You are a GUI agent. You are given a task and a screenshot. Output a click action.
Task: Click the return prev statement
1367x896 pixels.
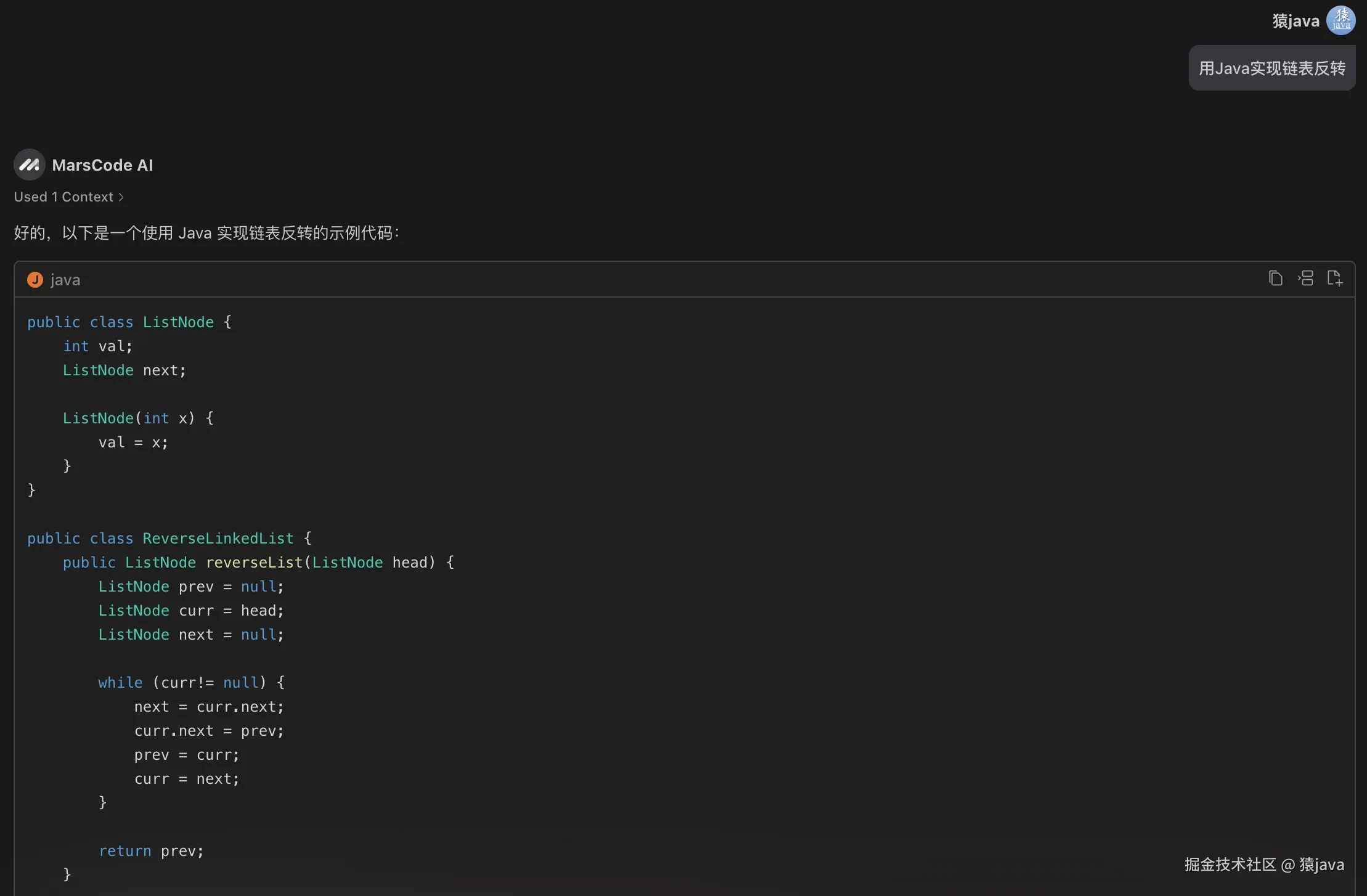pos(151,851)
